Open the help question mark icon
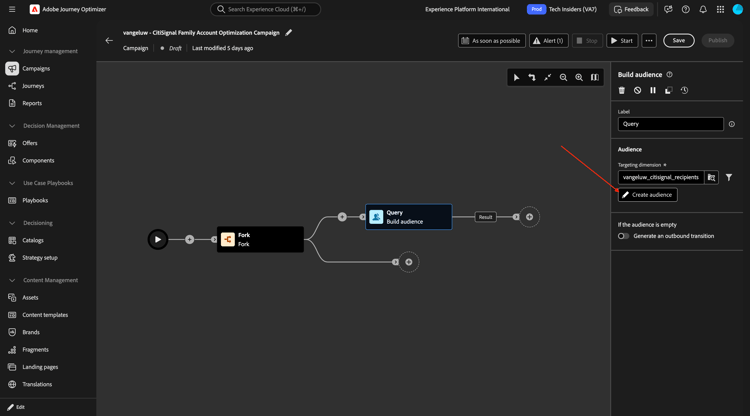The width and height of the screenshot is (750, 416). point(685,9)
